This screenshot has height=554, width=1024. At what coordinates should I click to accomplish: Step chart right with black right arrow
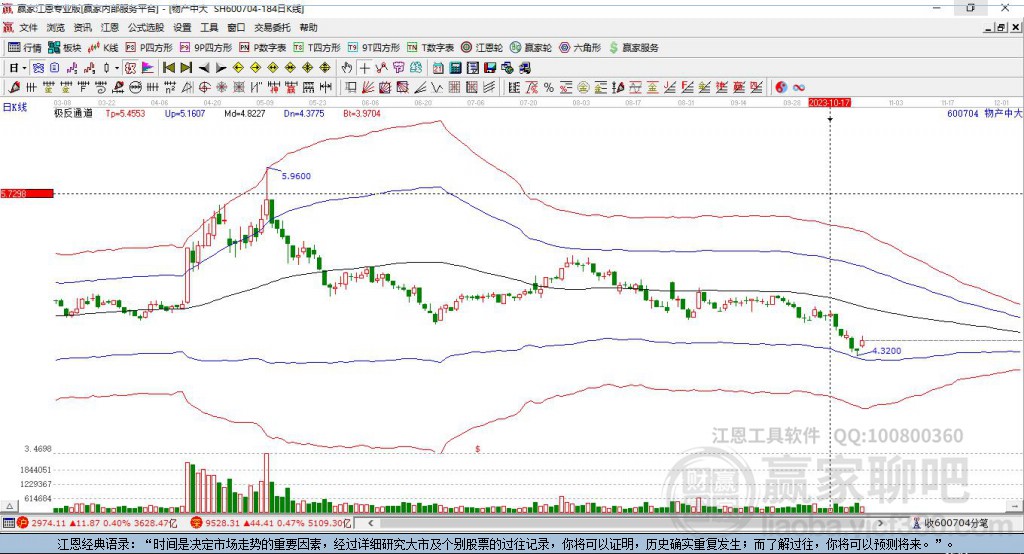221,68
